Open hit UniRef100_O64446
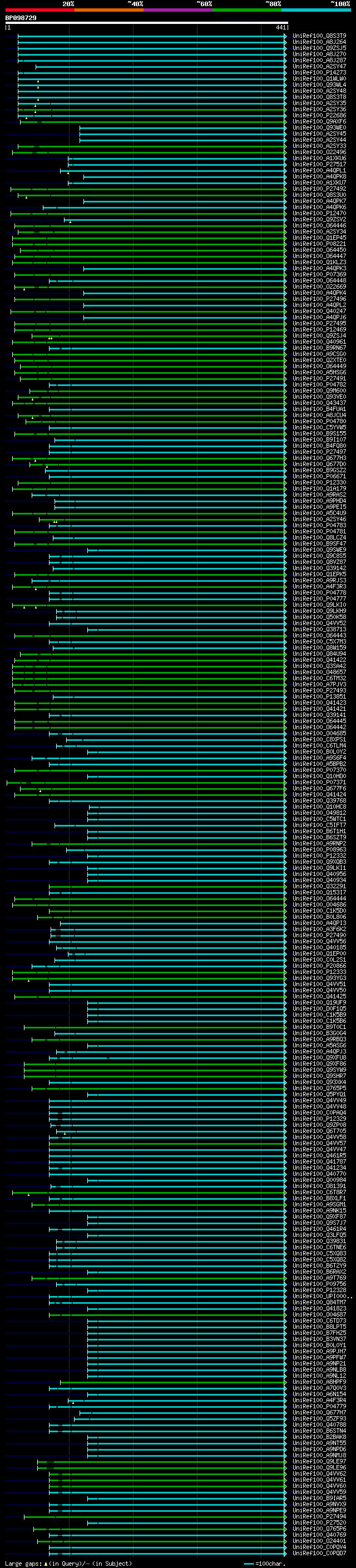Viewport: 356px width, 1568px height. click(x=319, y=226)
